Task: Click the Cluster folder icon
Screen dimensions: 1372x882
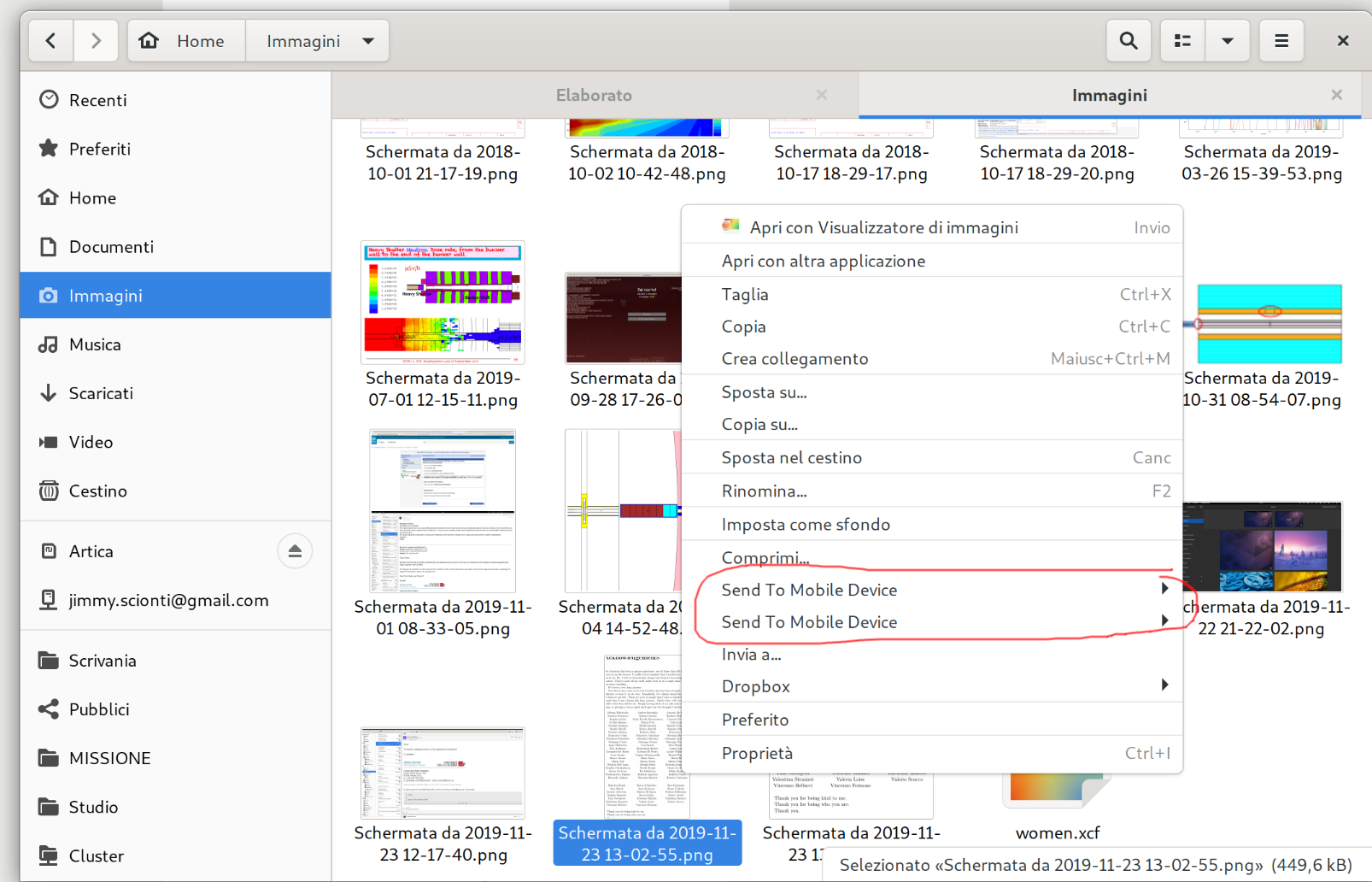Action: (x=50, y=856)
